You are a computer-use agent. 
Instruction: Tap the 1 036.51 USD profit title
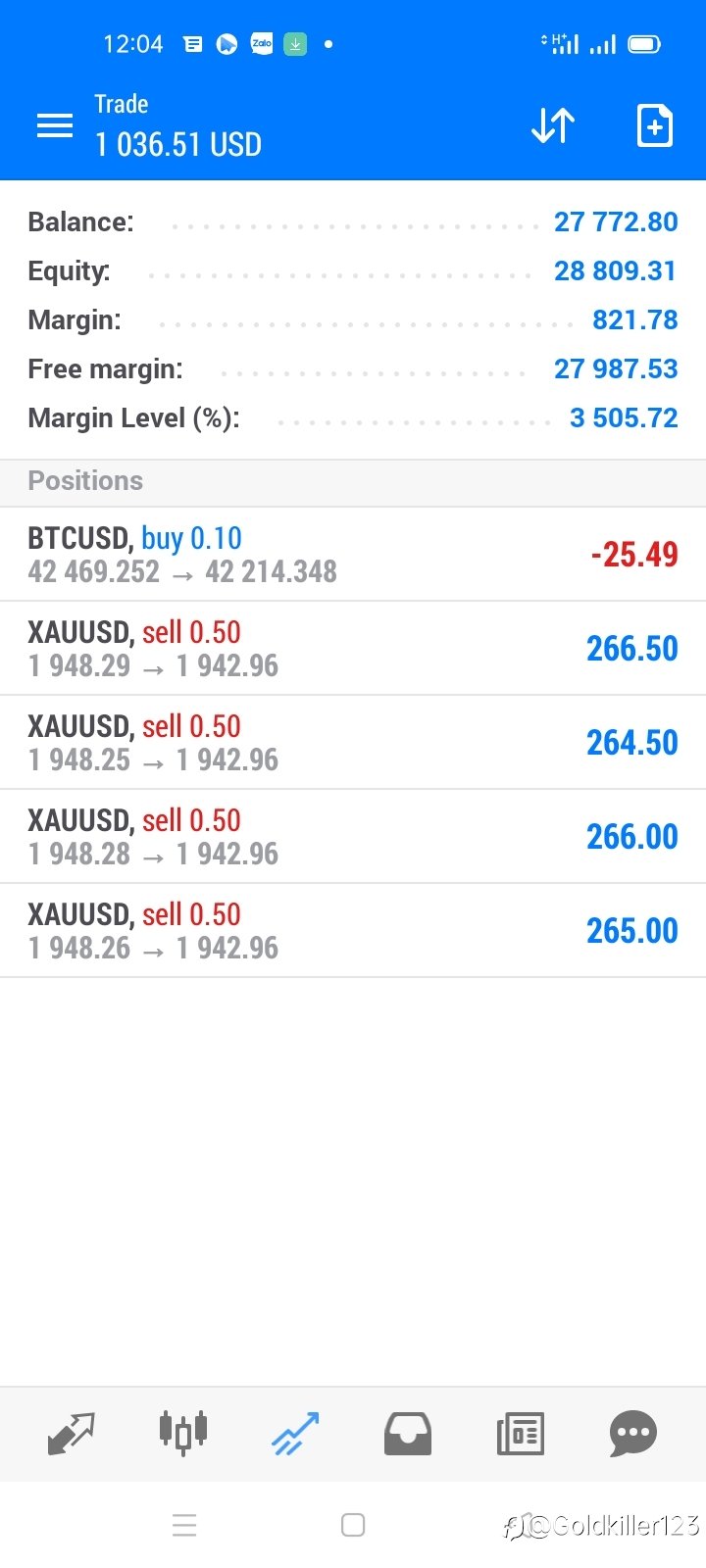tap(178, 145)
